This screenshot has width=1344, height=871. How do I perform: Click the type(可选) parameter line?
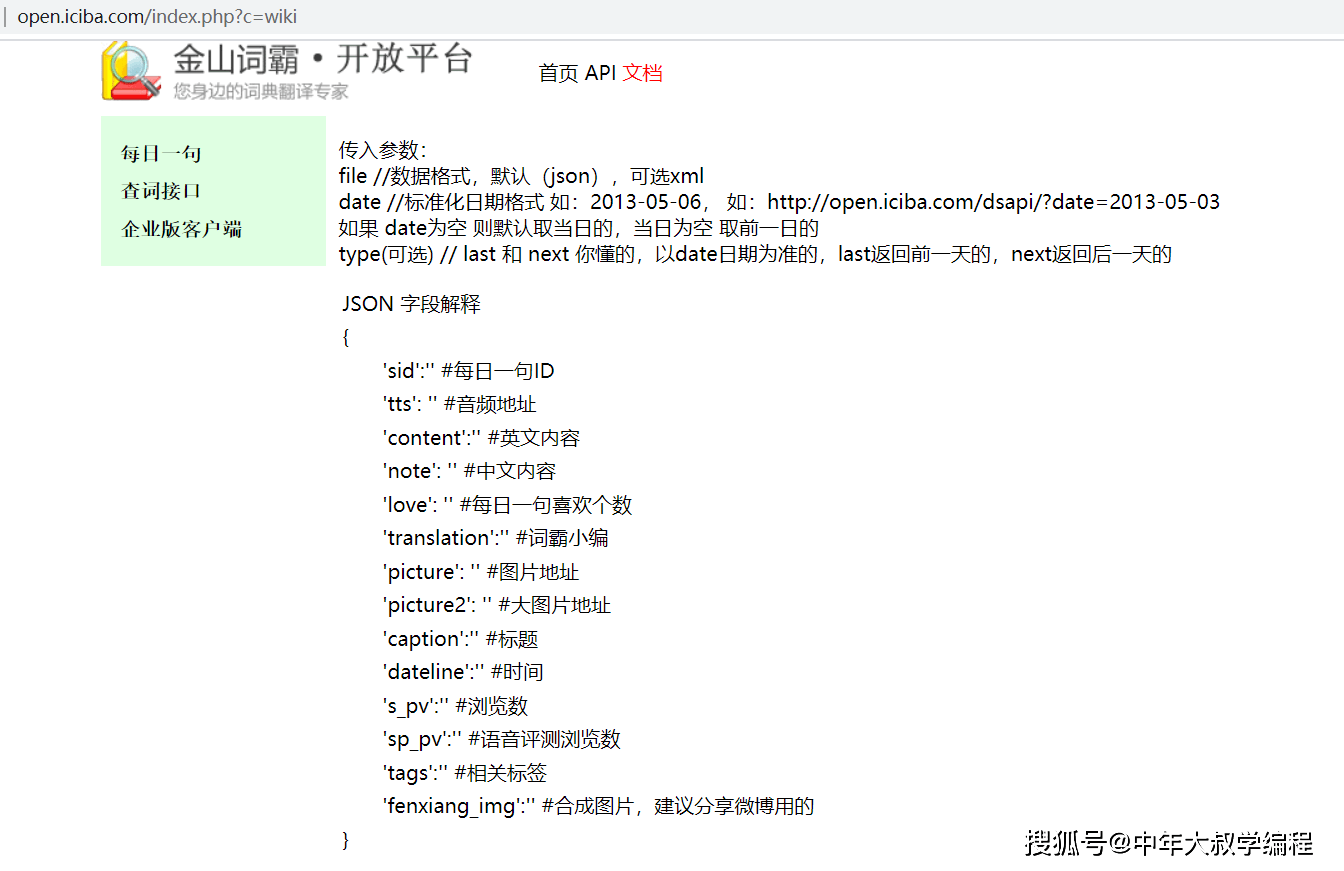click(755, 254)
